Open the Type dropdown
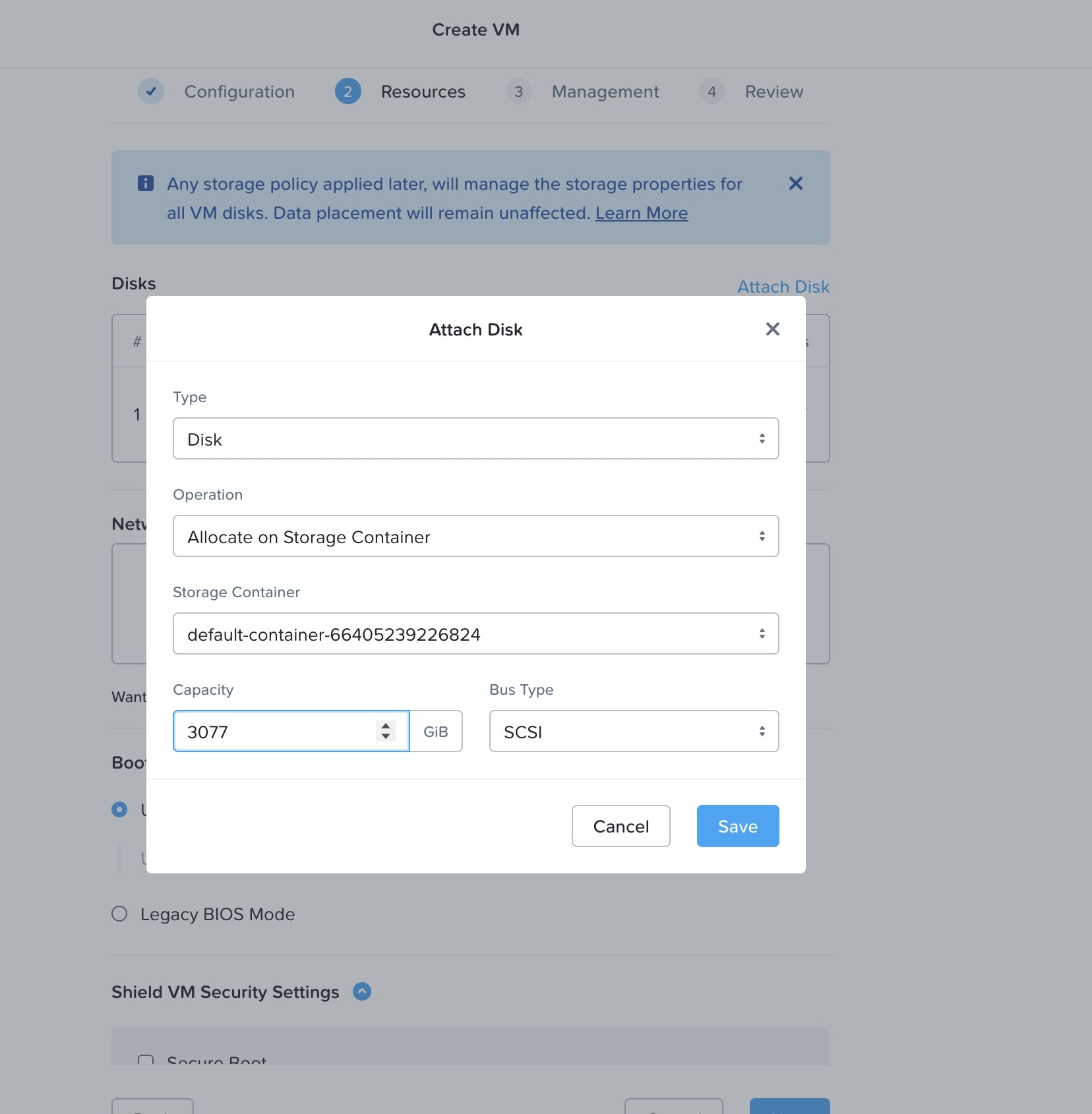Screen dimensions: 1092x1114 click(x=475, y=438)
